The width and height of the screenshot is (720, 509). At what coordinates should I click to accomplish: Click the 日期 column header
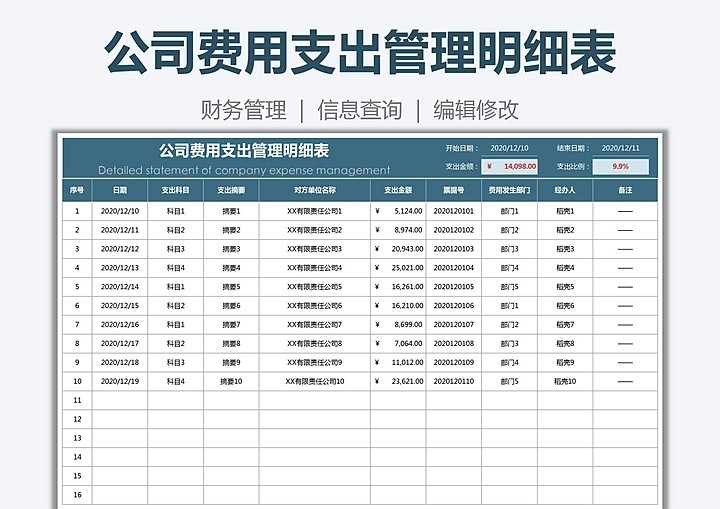120,190
